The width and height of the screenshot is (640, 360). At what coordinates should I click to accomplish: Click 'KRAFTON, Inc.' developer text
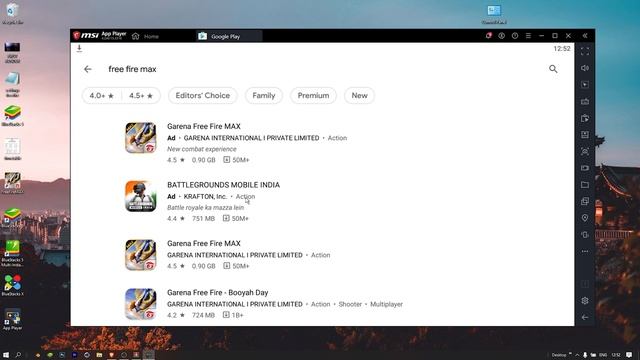click(x=205, y=196)
